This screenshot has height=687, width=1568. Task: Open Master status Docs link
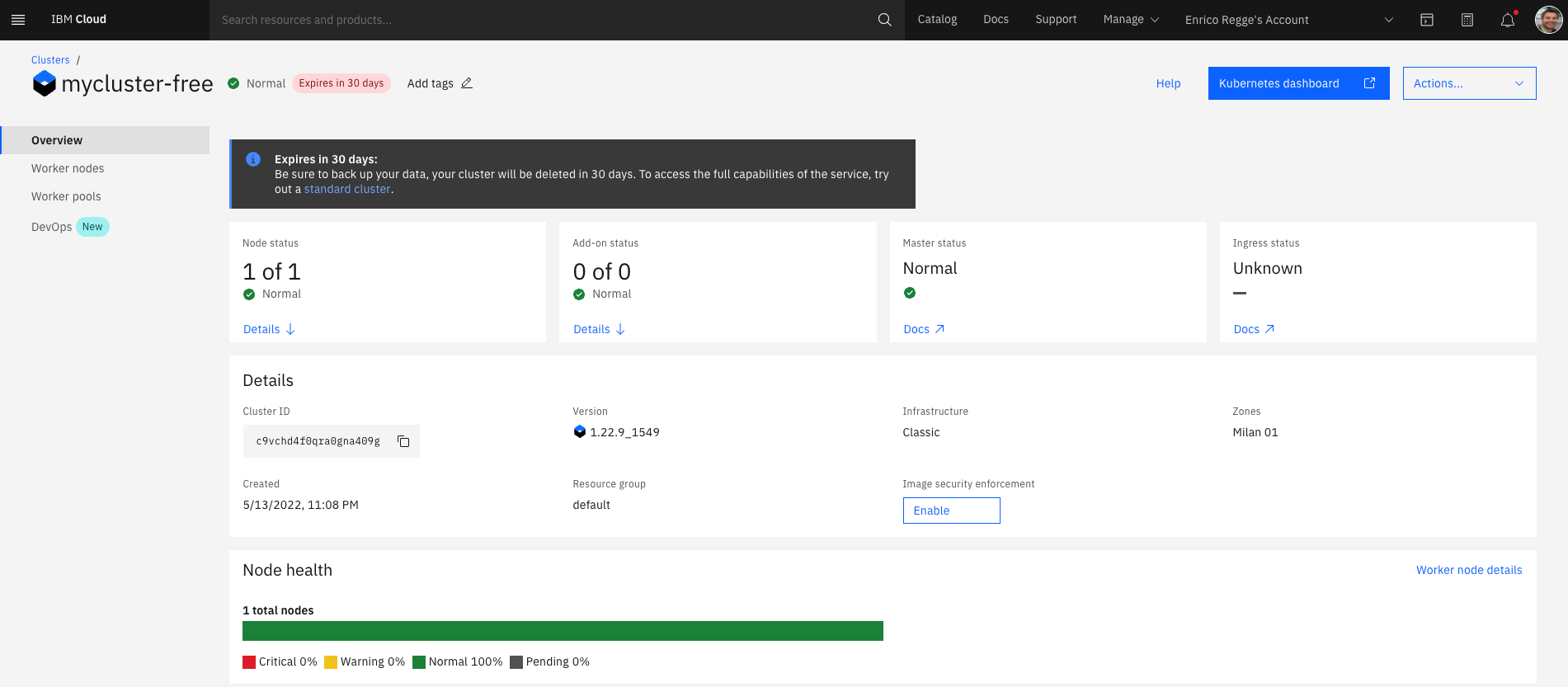click(x=916, y=329)
